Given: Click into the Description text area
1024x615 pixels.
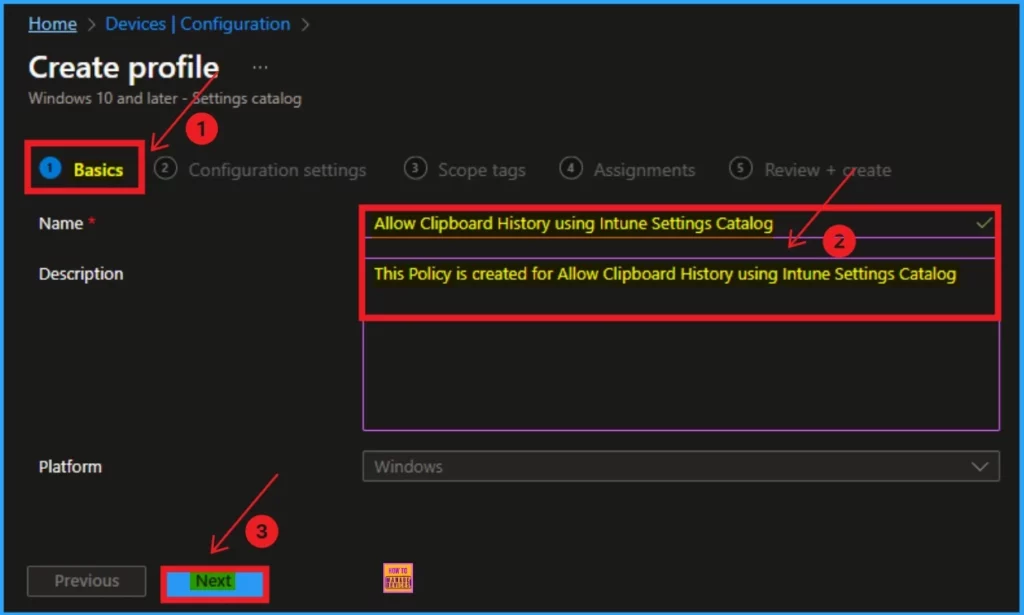Looking at the screenshot, I should click(681, 344).
